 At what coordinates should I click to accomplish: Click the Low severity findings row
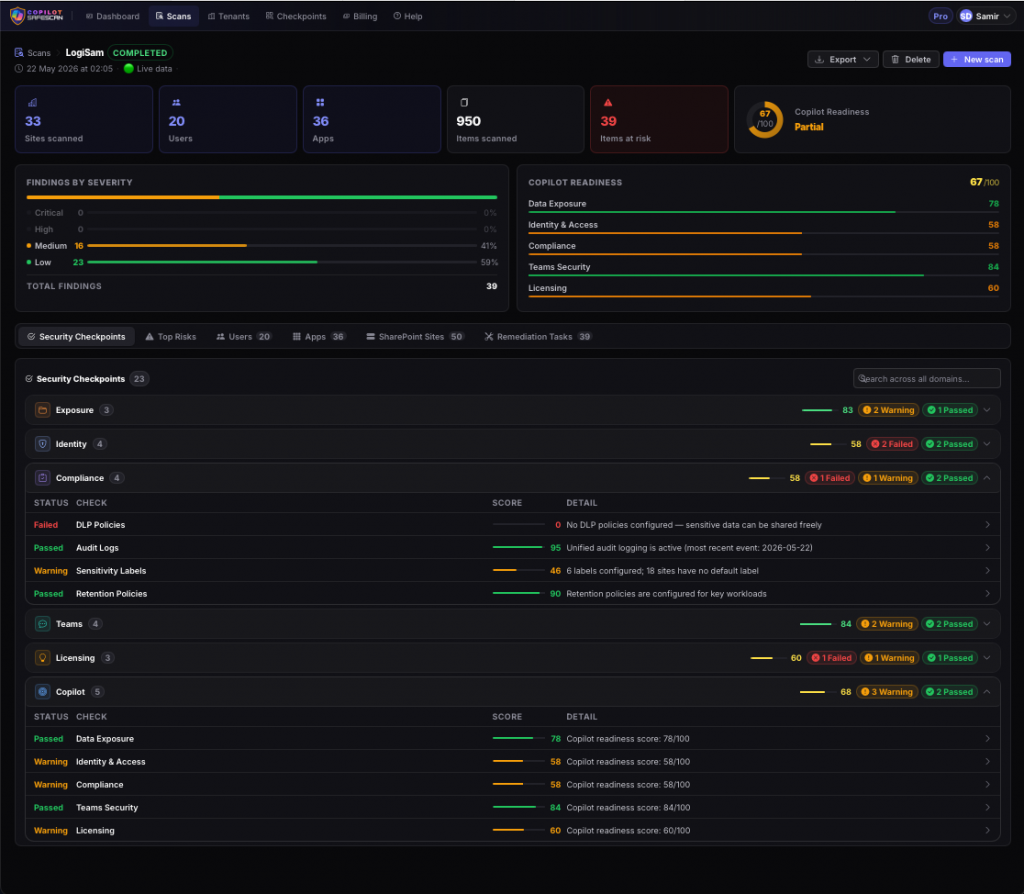pyautogui.click(x=261, y=262)
